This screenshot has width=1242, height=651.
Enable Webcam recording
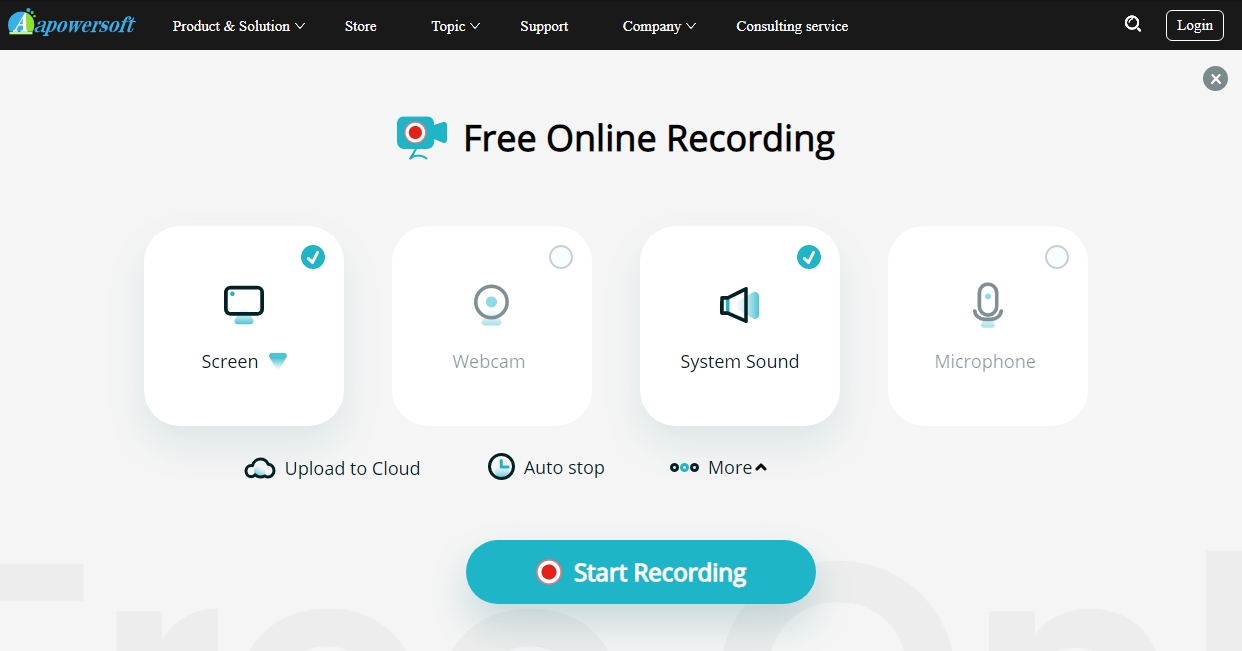click(x=561, y=257)
